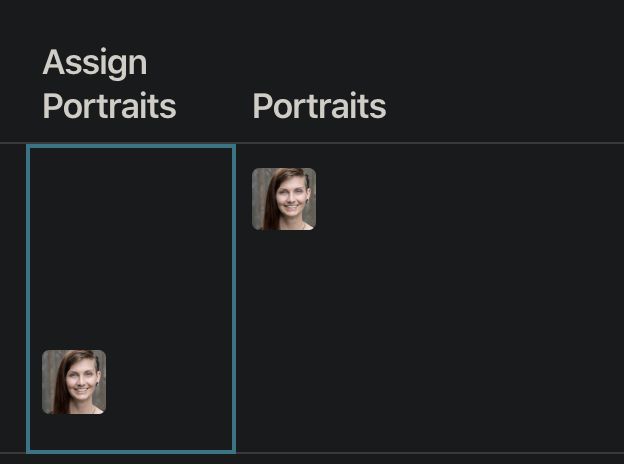Open the smiling woman photo under Portraits
Image resolution: width=624 pixels, height=464 pixels.
(x=284, y=199)
